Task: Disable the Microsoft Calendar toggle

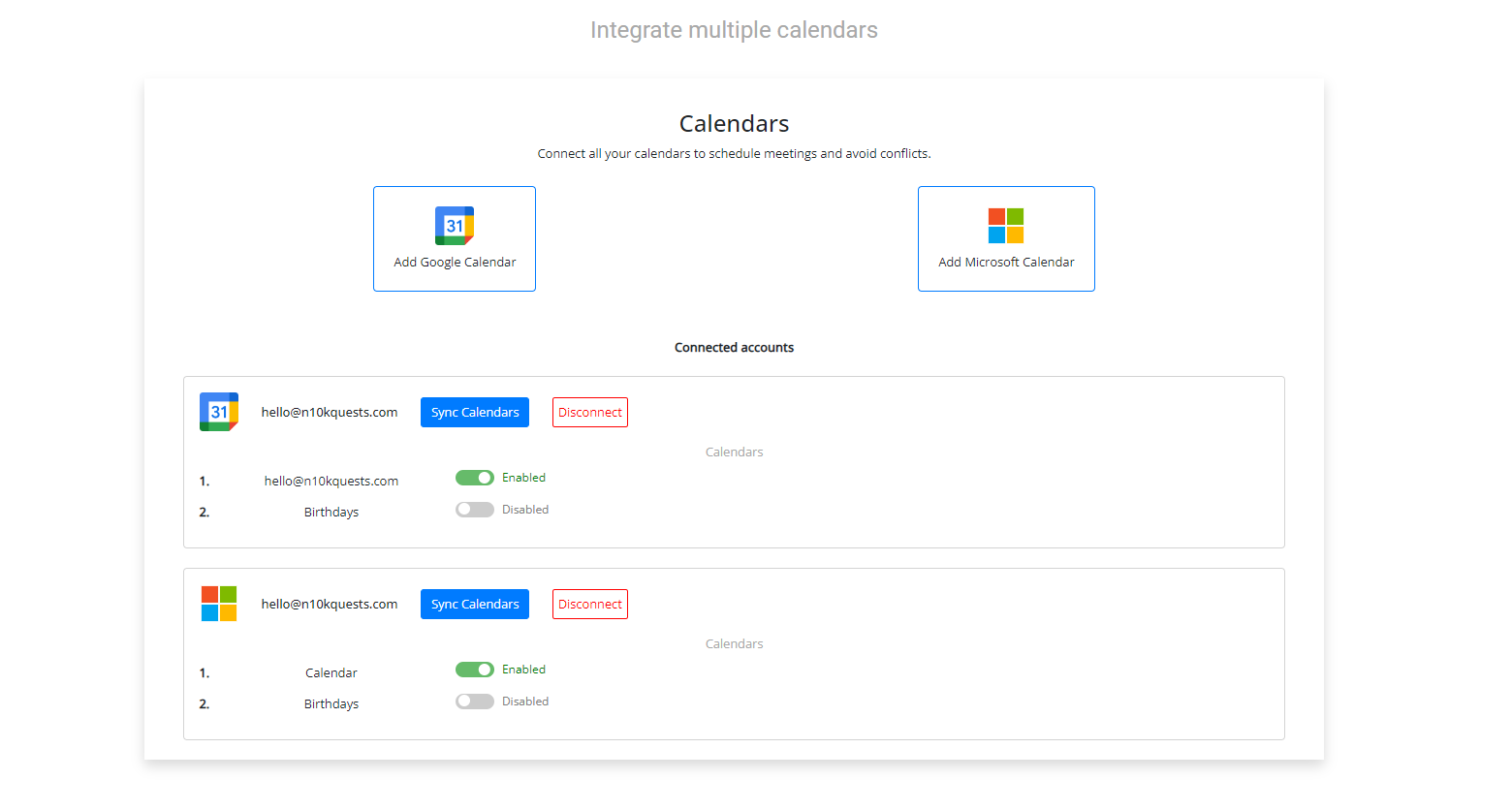Action: (475, 670)
